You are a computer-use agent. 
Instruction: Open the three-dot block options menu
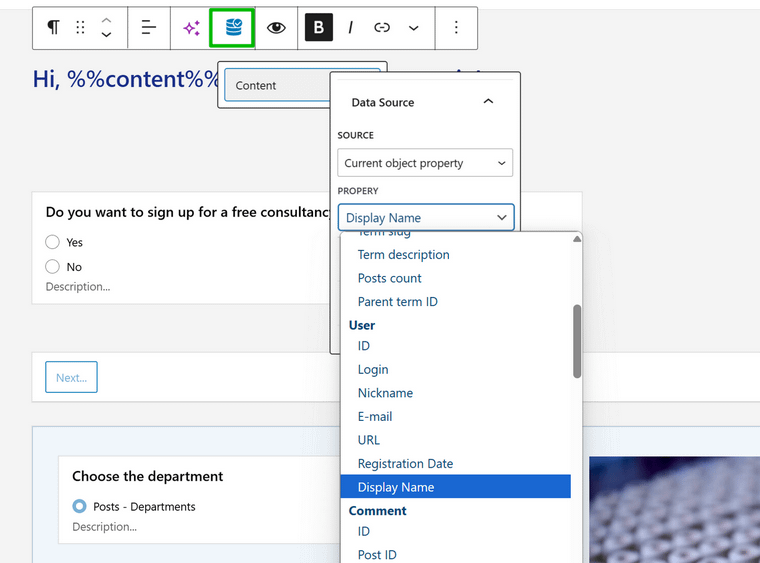click(456, 28)
